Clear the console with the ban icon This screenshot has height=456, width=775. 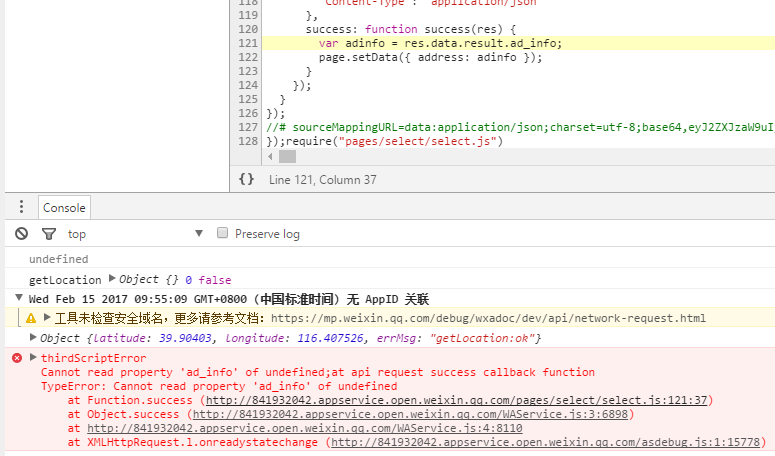click(x=21, y=234)
